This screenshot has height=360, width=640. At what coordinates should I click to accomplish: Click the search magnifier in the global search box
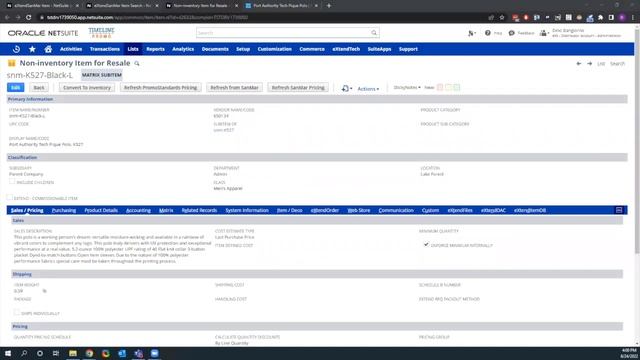coord(374,33)
